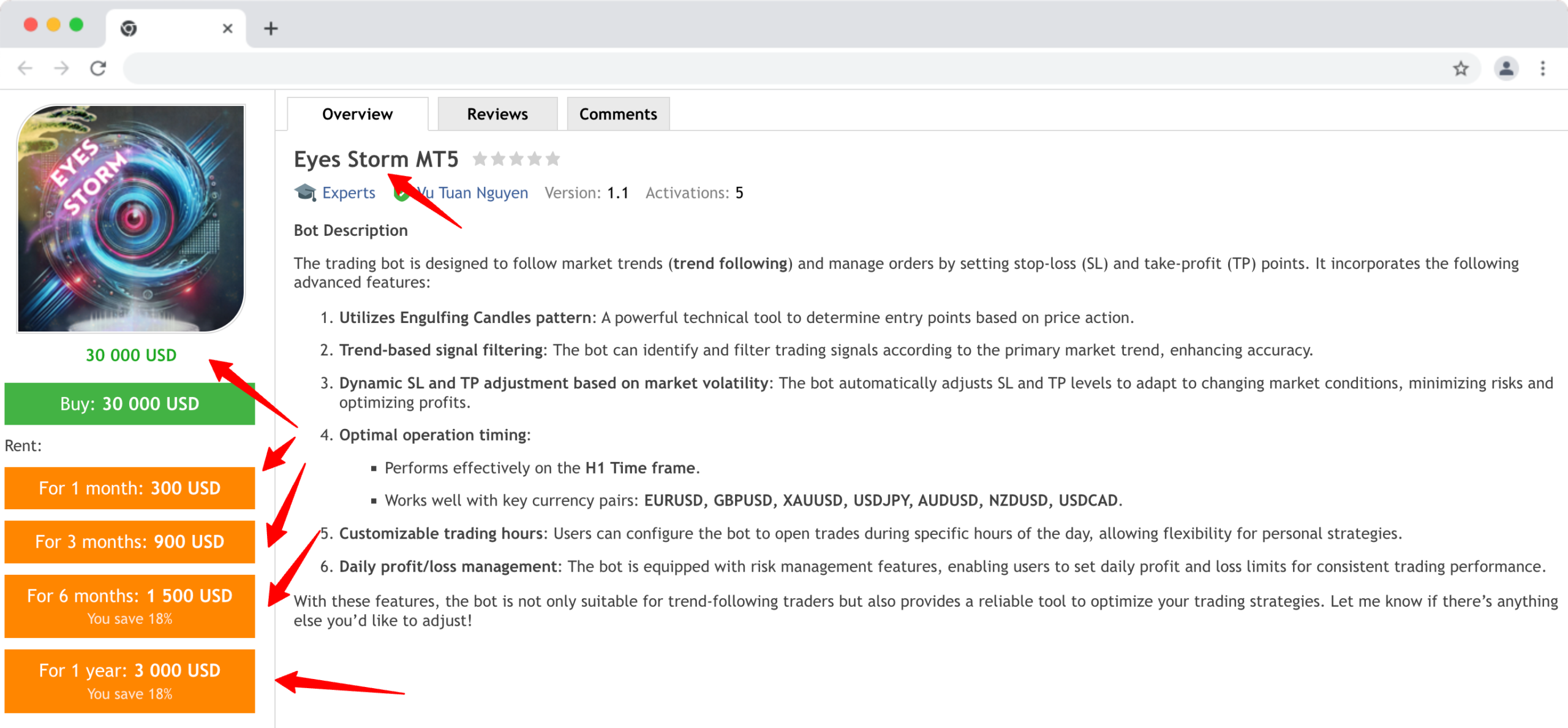Click the Eyes Storm MT5 title
Image resolution: width=1568 pixels, height=728 pixels.
point(376,159)
